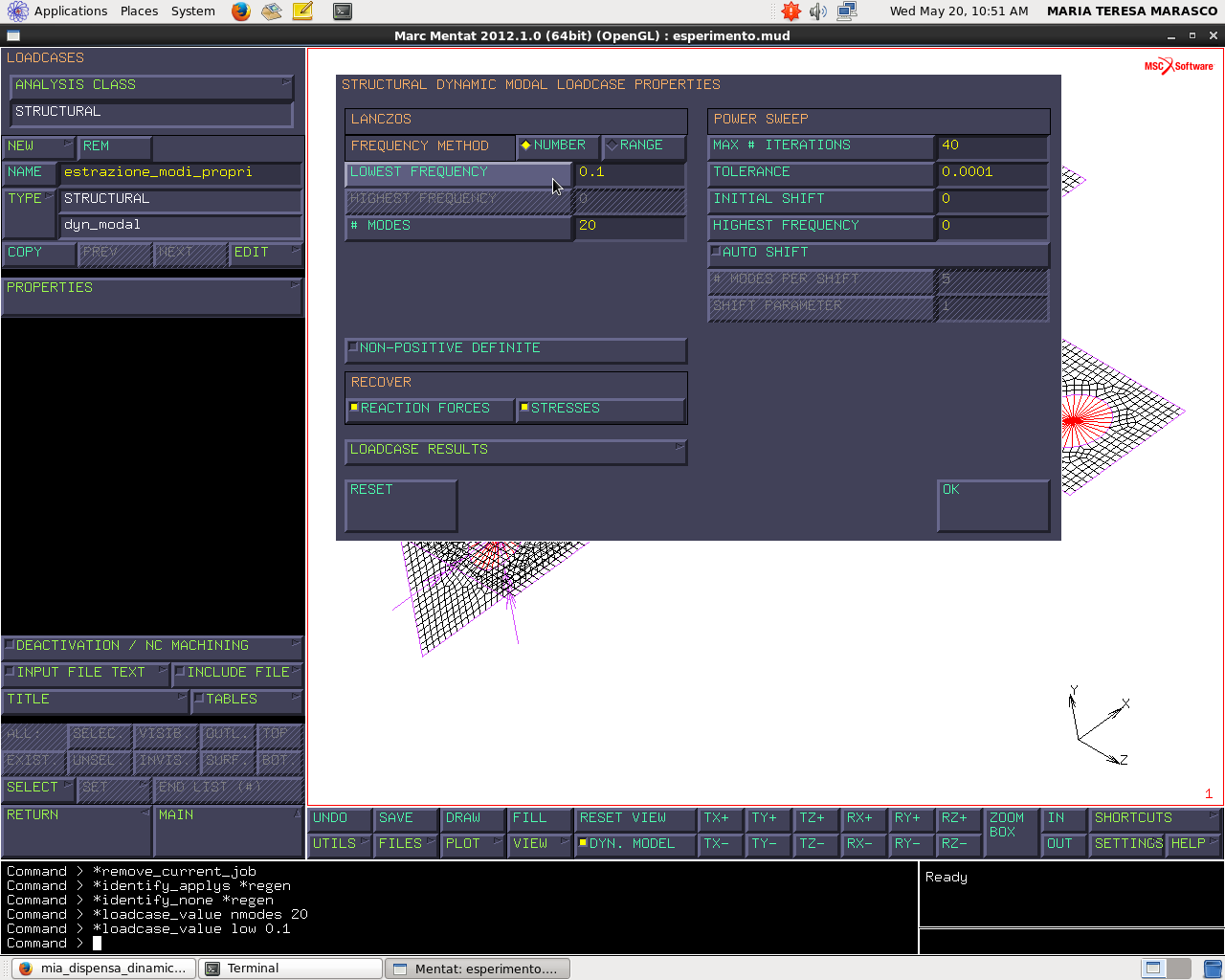1225x980 pixels.
Task: Click SAVE button
Action: 407,819
